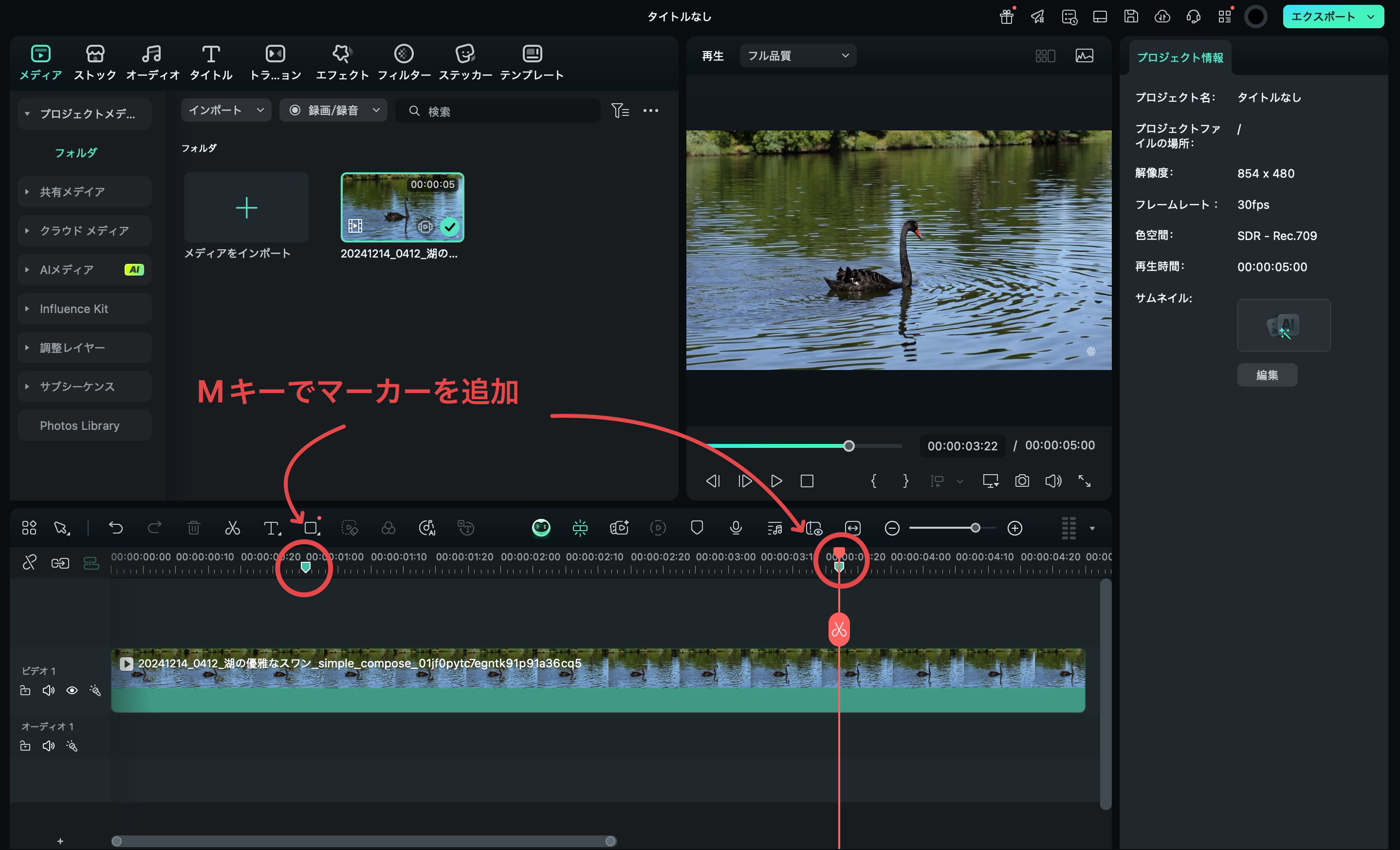Click the timeline zoom slider handle
This screenshot has height=850, width=1400.
[x=975, y=528]
